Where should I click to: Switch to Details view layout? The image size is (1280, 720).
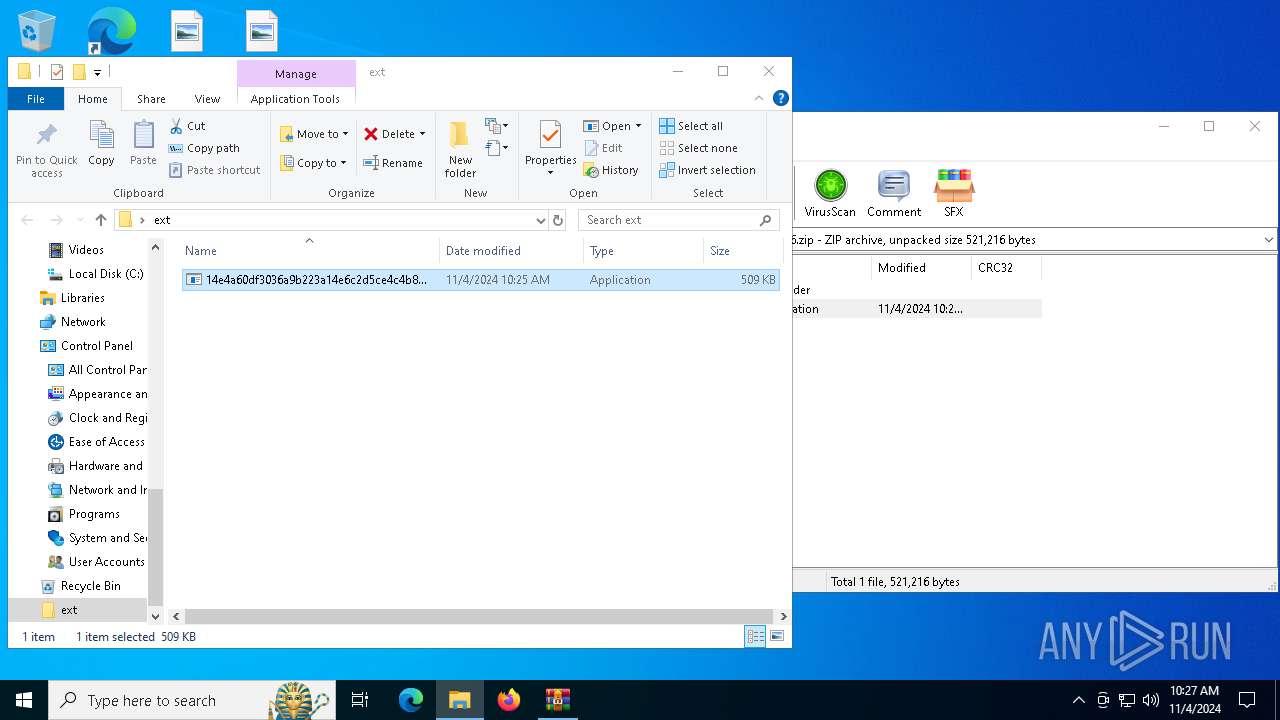click(755, 636)
